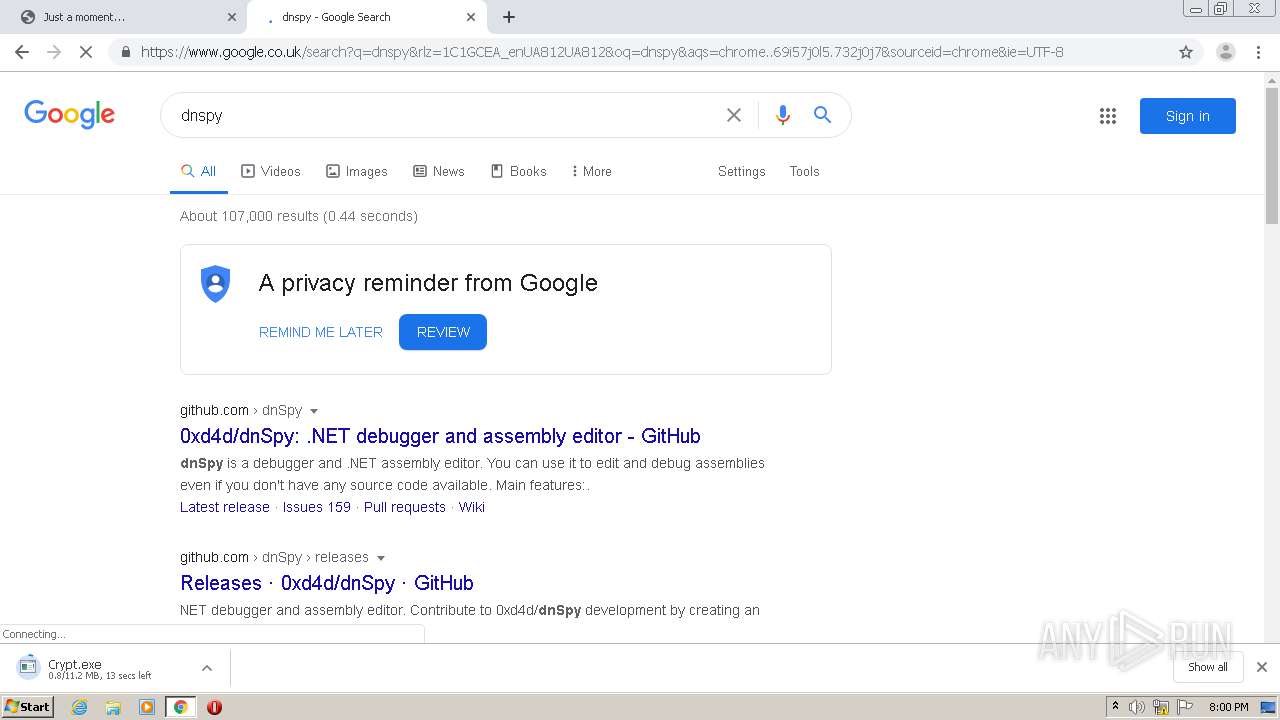Click Show all downloads button
The image size is (1280, 720).
pyautogui.click(x=1208, y=667)
